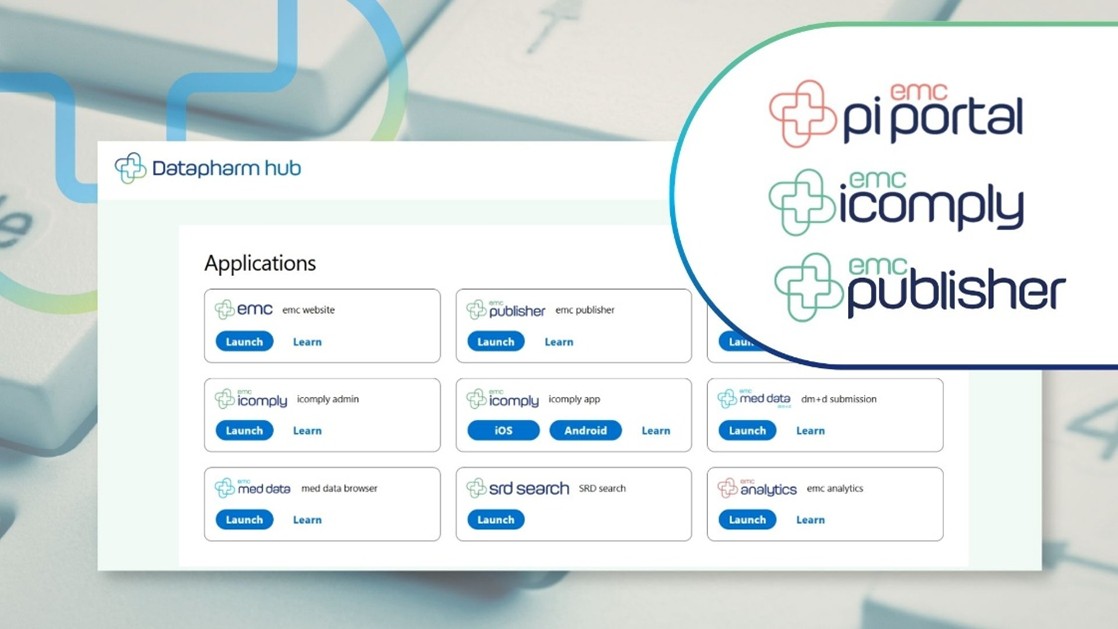Click the icomply app logo icon
1118x629 pixels.
(x=477, y=399)
